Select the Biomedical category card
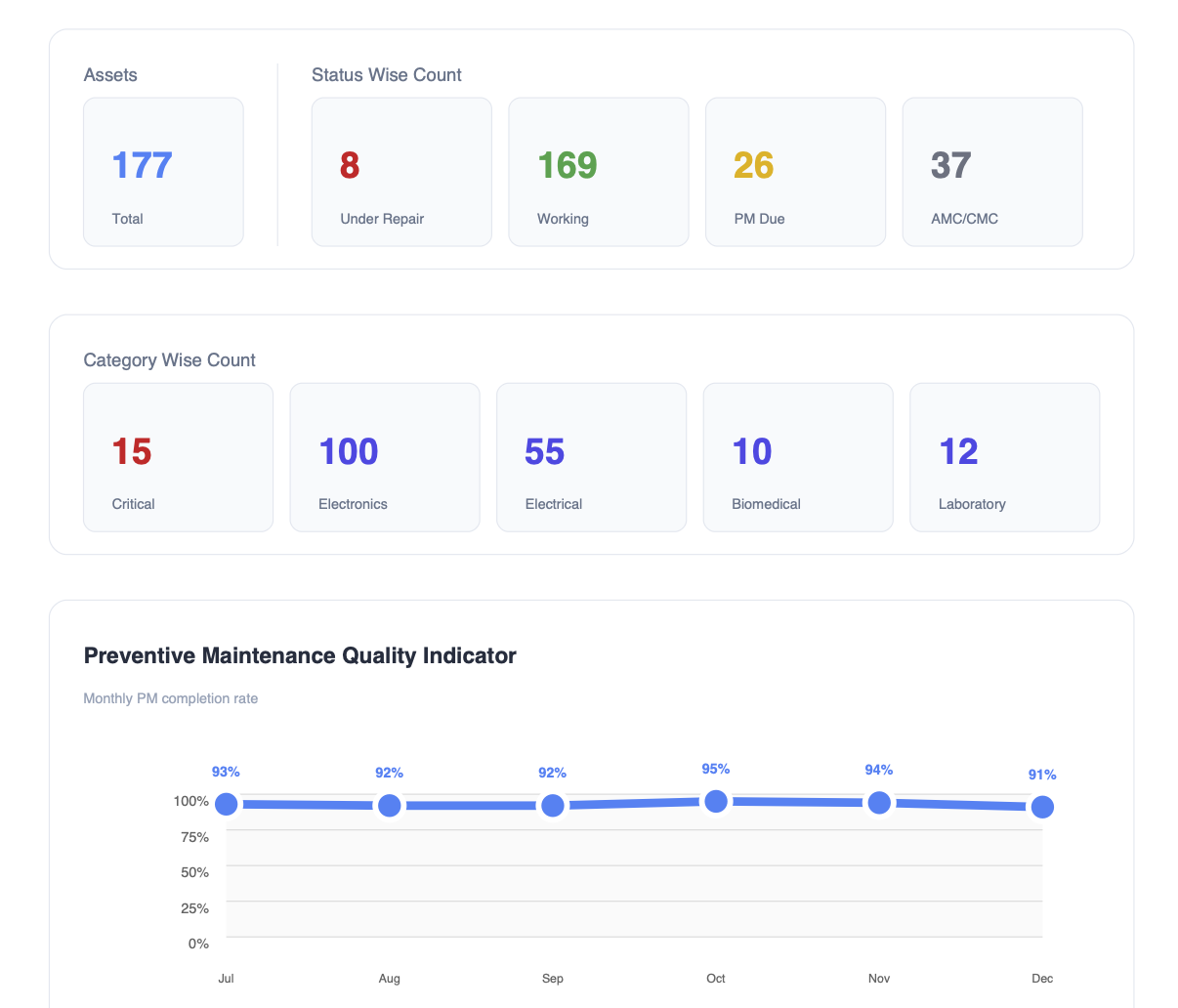Screen dimensions: 1178x1008 click(x=798, y=456)
